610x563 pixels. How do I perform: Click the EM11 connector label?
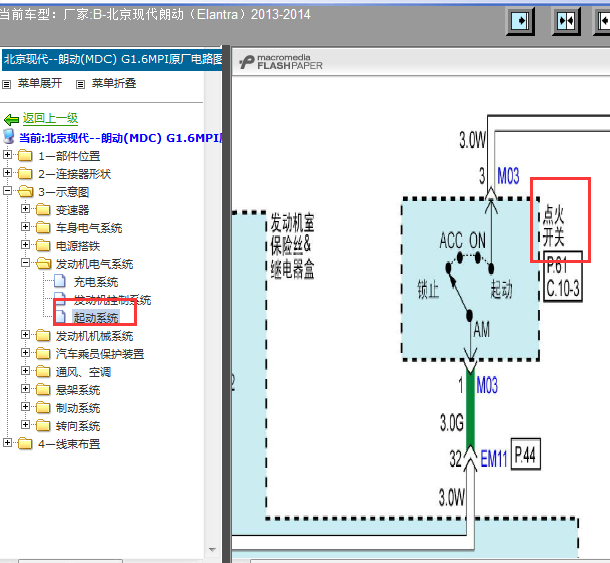[494, 459]
